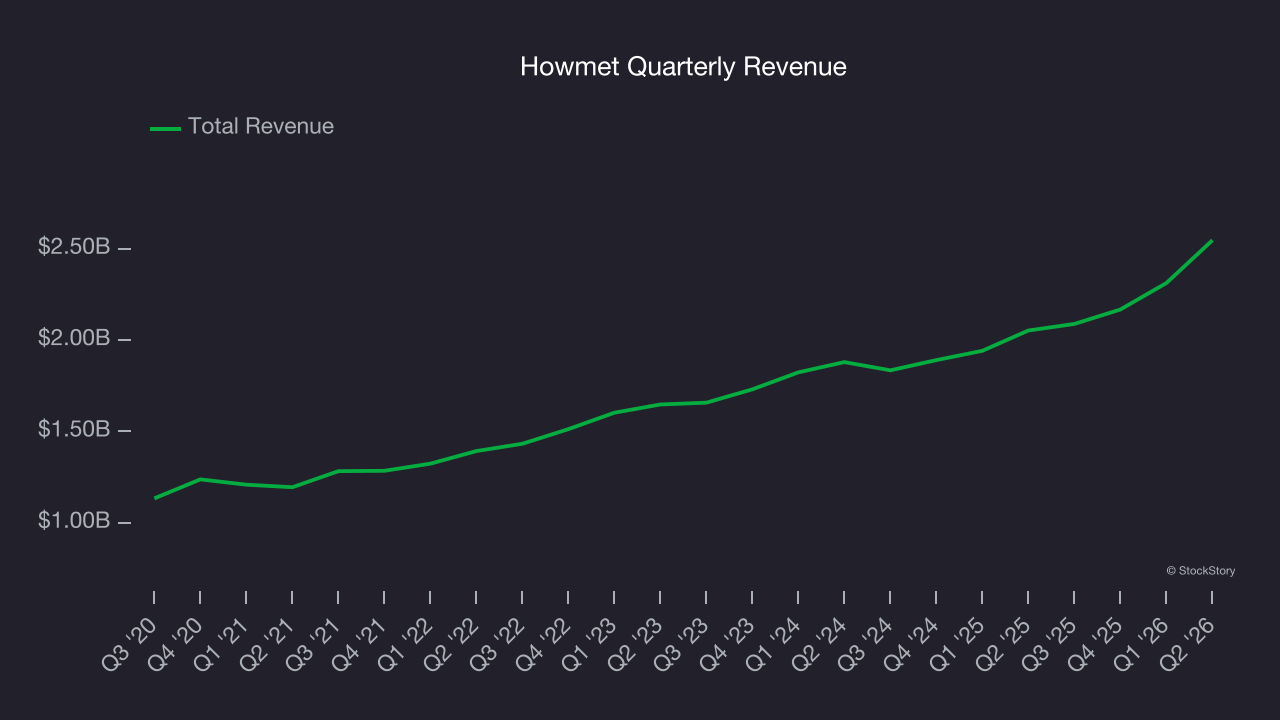Click the Q3 '20 x-axis label

tap(130, 644)
